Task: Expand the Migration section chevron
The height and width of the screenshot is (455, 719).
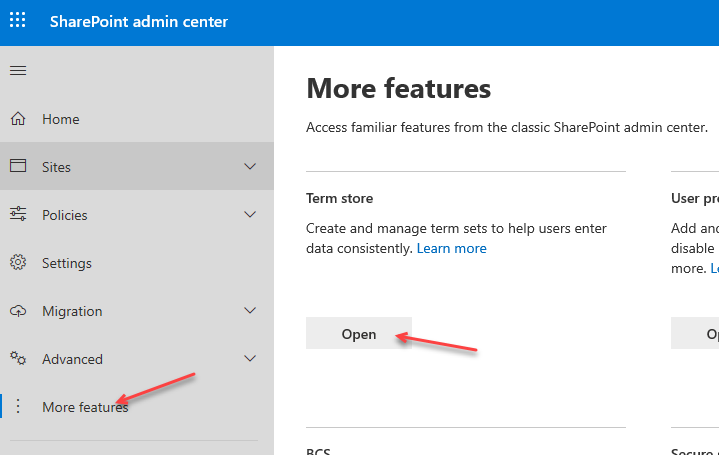Action: [x=250, y=311]
